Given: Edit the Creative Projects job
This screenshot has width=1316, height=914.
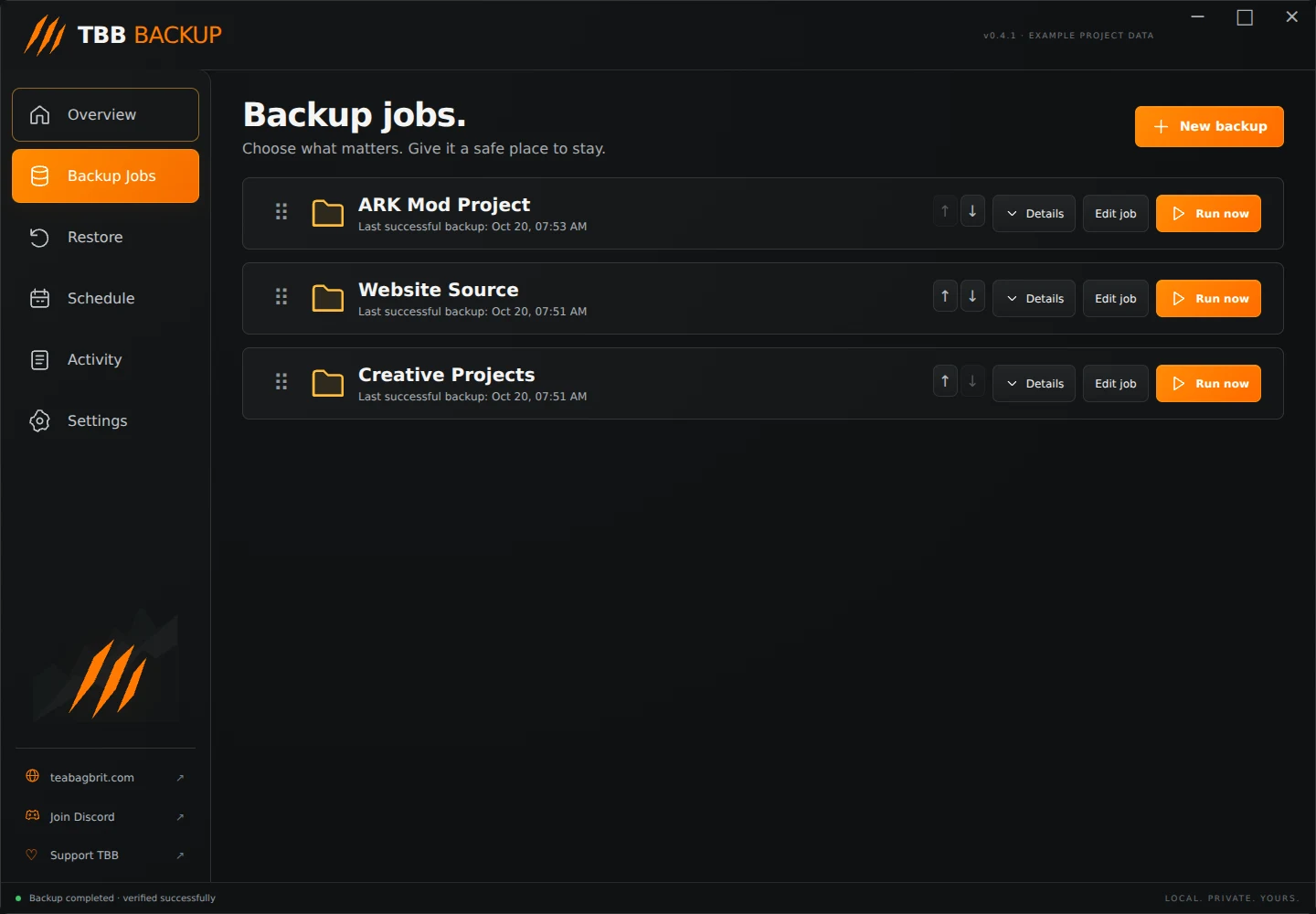Looking at the screenshot, I should (1116, 384).
